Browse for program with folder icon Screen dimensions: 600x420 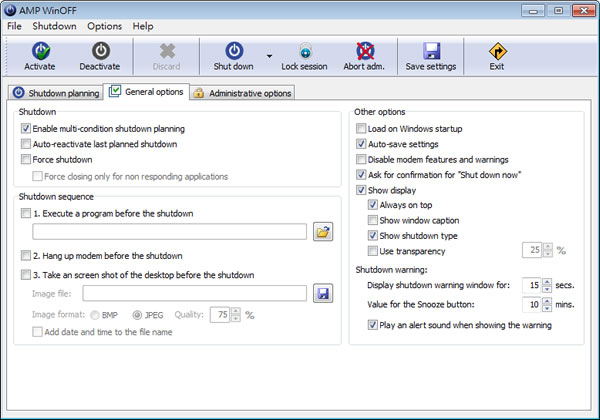tap(323, 232)
